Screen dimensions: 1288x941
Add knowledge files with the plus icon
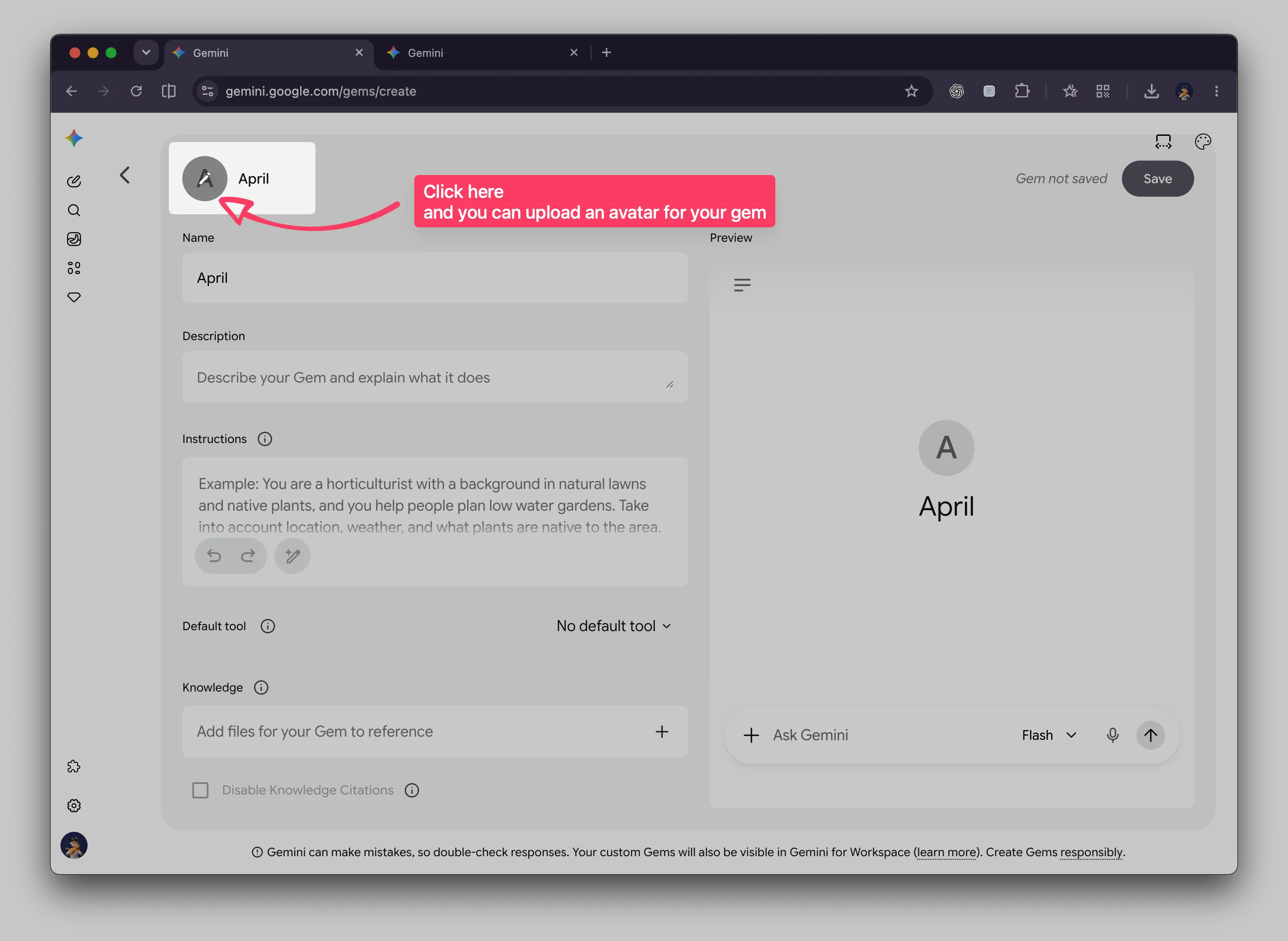(x=662, y=731)
